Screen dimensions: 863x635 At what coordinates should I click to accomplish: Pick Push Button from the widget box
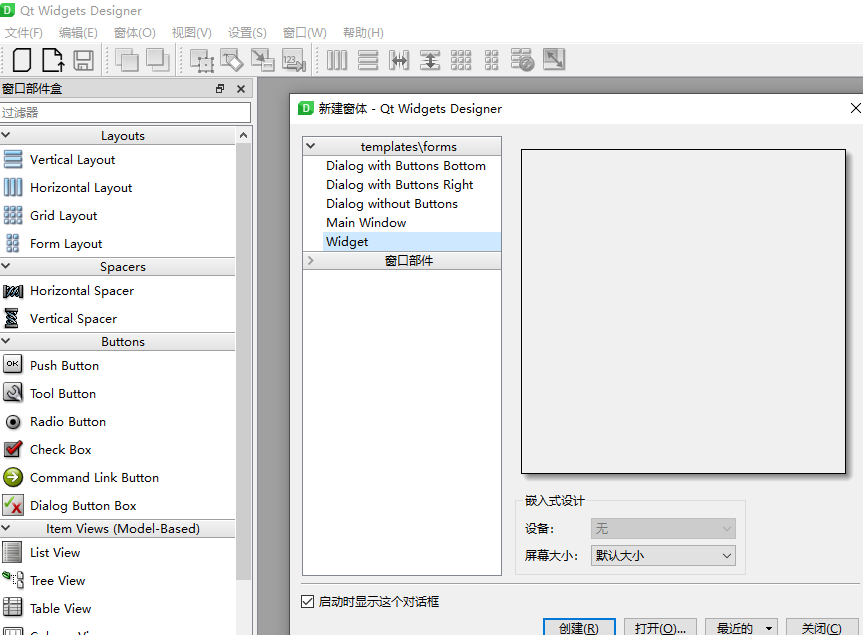pos(118,365)
